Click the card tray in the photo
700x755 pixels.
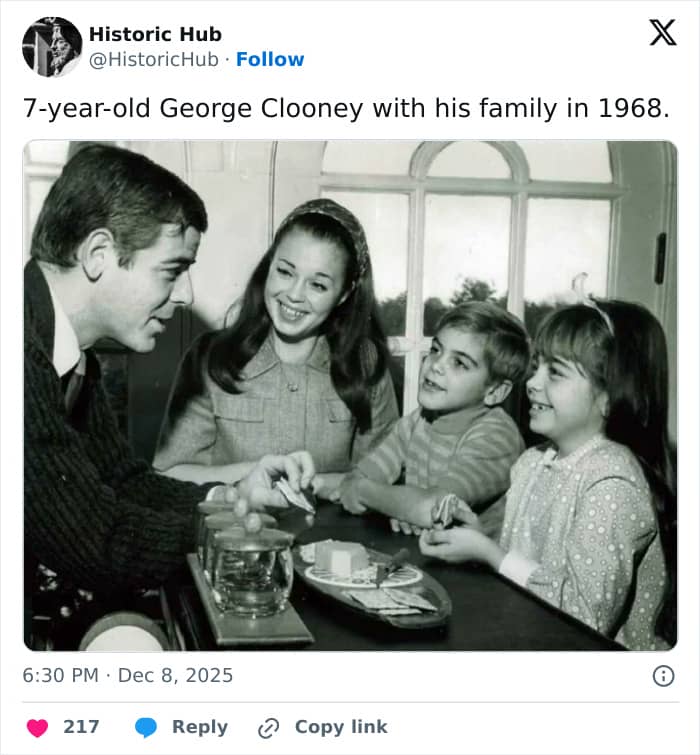tap(370, 583)
